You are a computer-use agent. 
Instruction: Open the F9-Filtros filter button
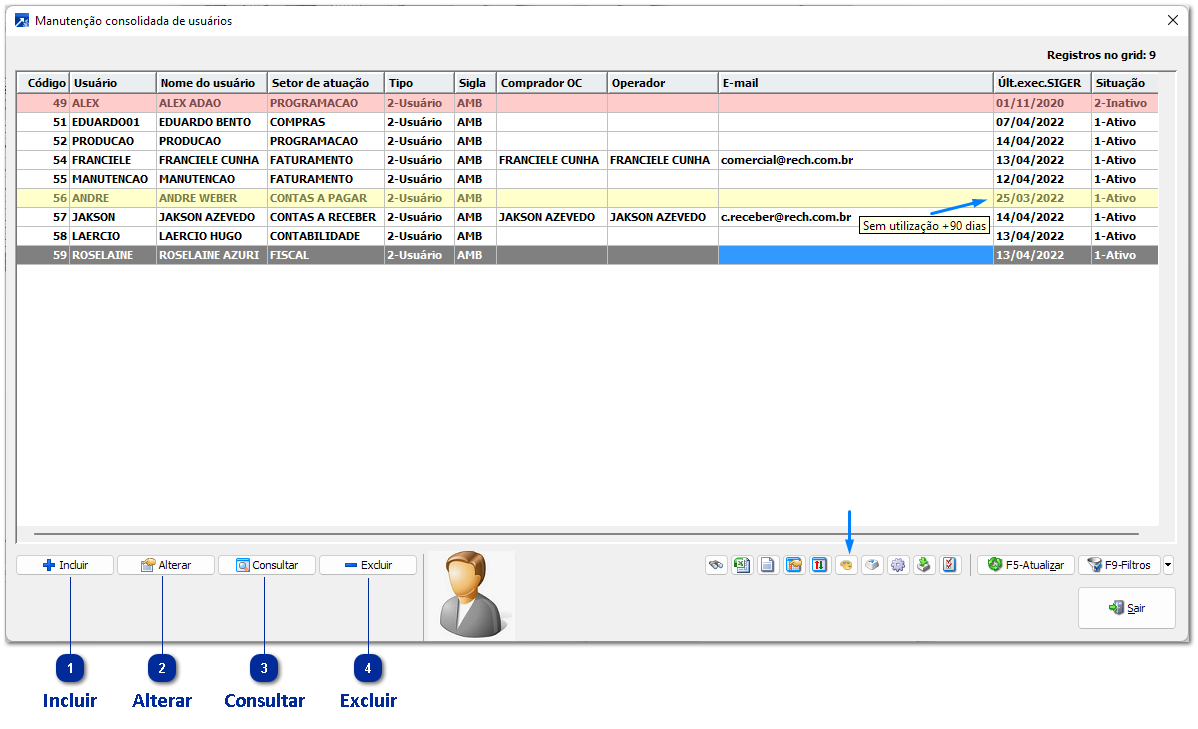pos(1119,565)
